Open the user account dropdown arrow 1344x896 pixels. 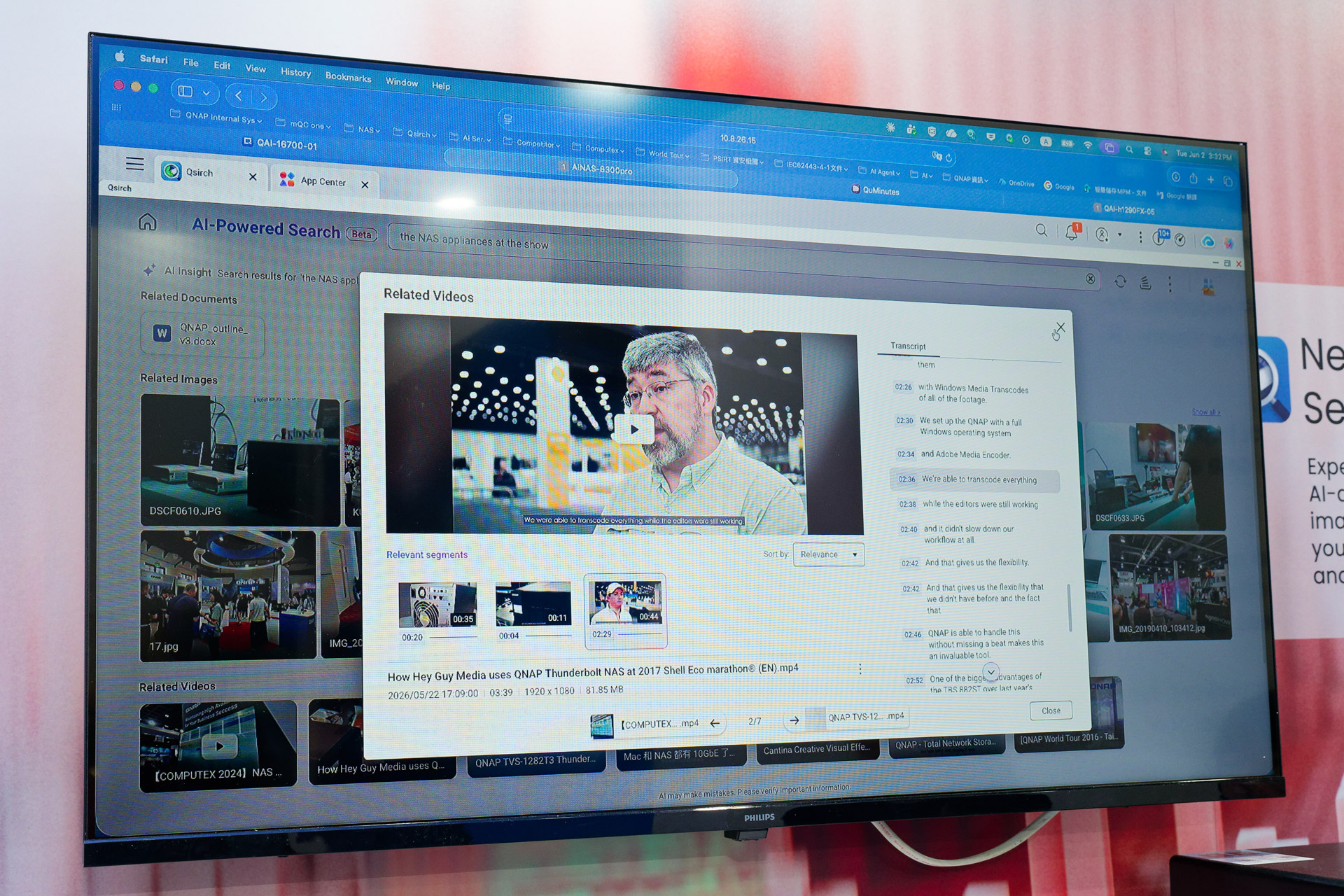[1119, 235]
